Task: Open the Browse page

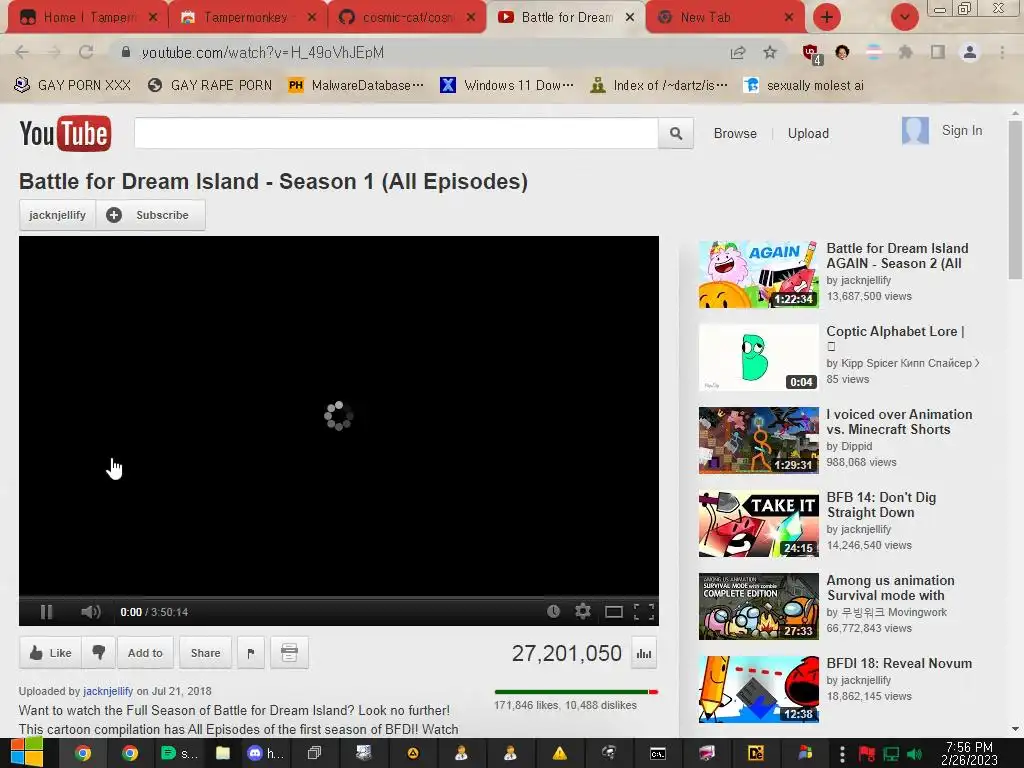Action: [x=735, y=133]
